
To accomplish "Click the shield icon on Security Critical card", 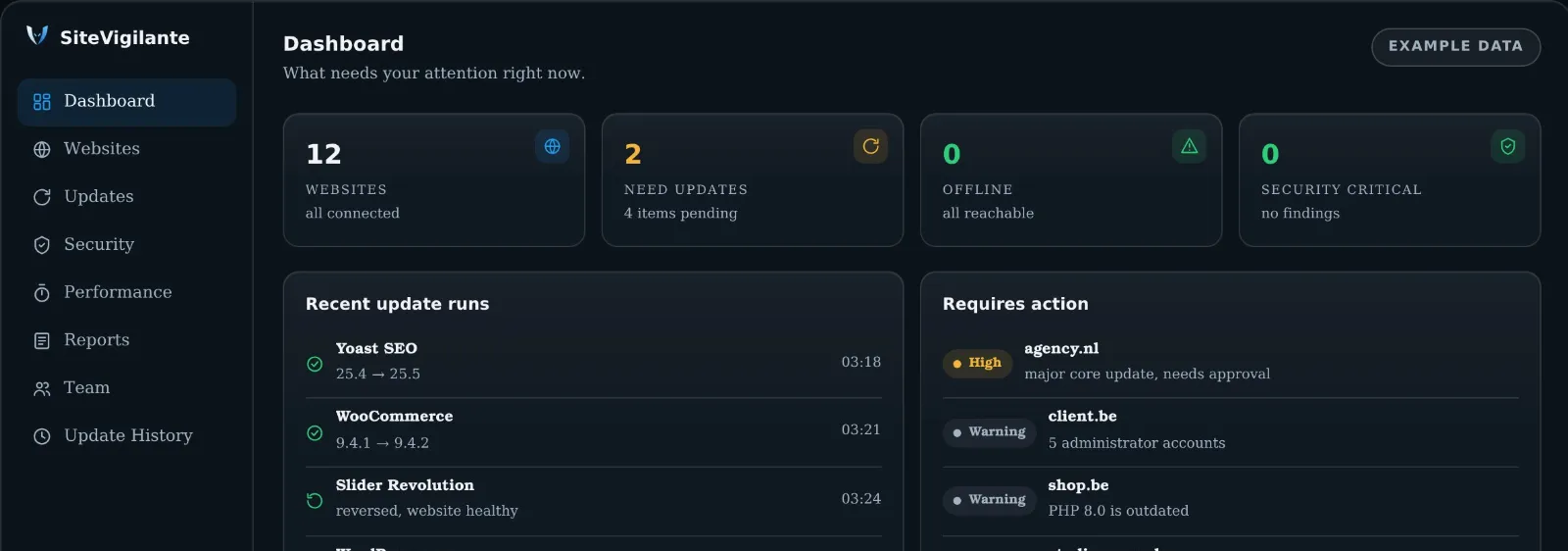I will (1508, 146).
